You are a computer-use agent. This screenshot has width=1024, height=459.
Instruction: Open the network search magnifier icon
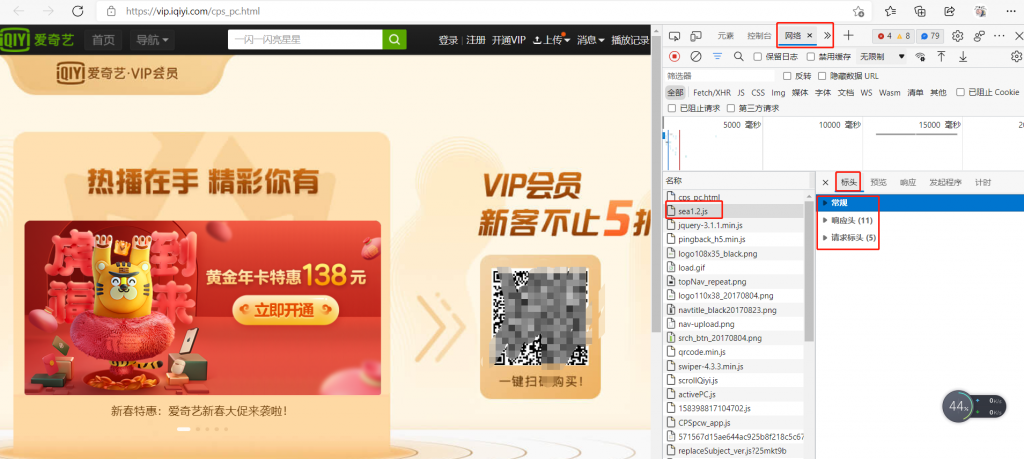click(739, 57)
